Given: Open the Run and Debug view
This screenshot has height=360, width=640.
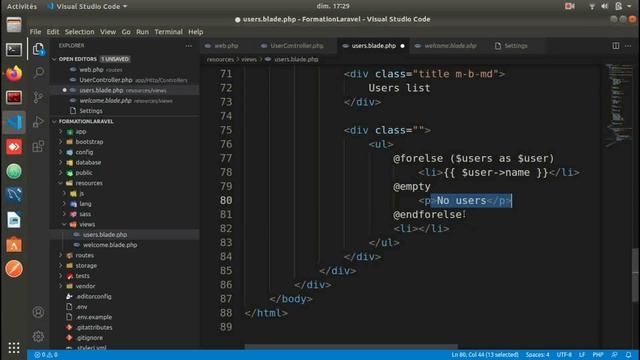Looking at the screenshot, I should [x=38, y=122].
